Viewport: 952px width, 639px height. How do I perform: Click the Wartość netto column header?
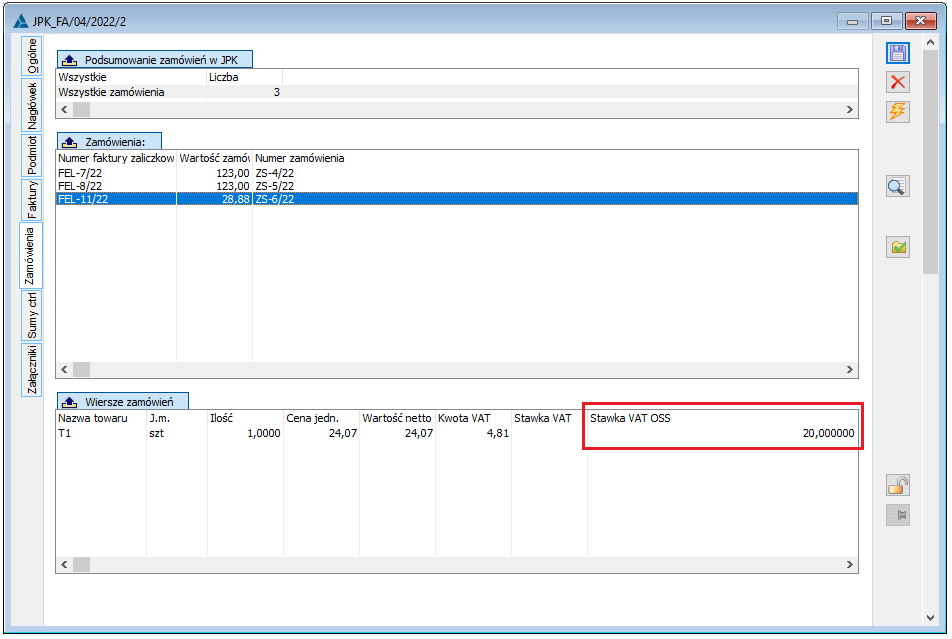pyautogui.click(x=397, y=418)
